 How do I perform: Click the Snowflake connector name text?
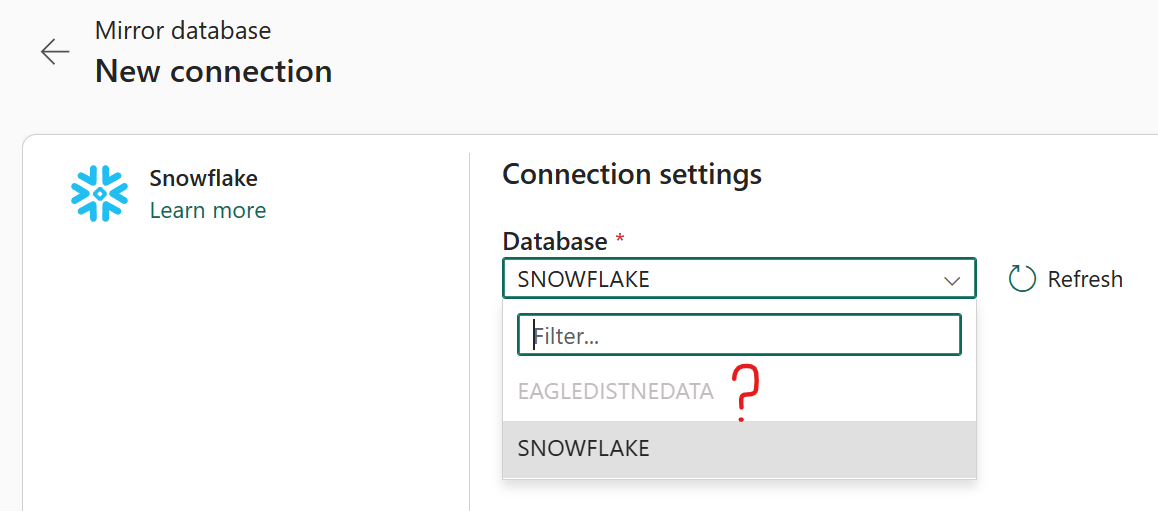[204, 178]
